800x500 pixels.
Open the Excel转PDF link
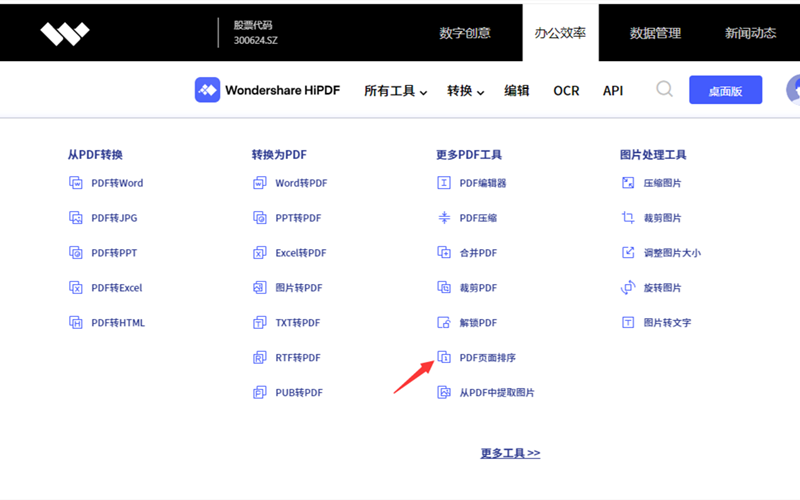click(301, 253)
